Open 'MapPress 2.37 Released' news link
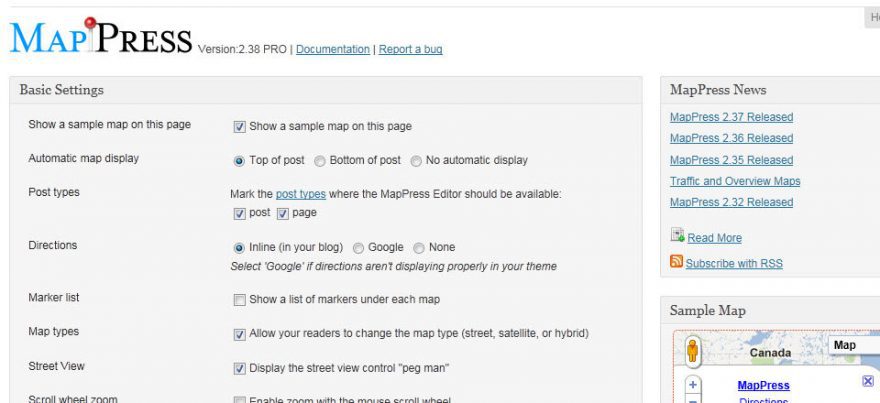This screenshot has width=880, height=403. point(731,117)
